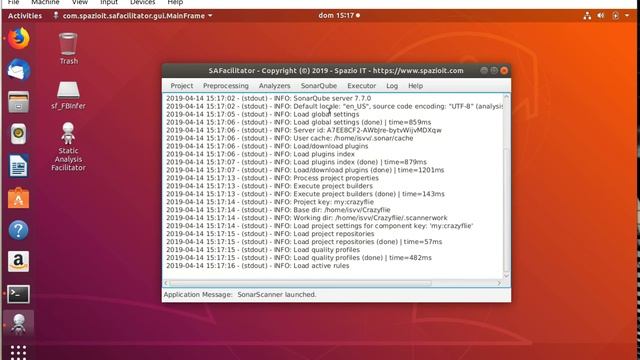Click the 'Default locale: en_US' log line
This screenshot has width=640, height=360.
point(334,106)
